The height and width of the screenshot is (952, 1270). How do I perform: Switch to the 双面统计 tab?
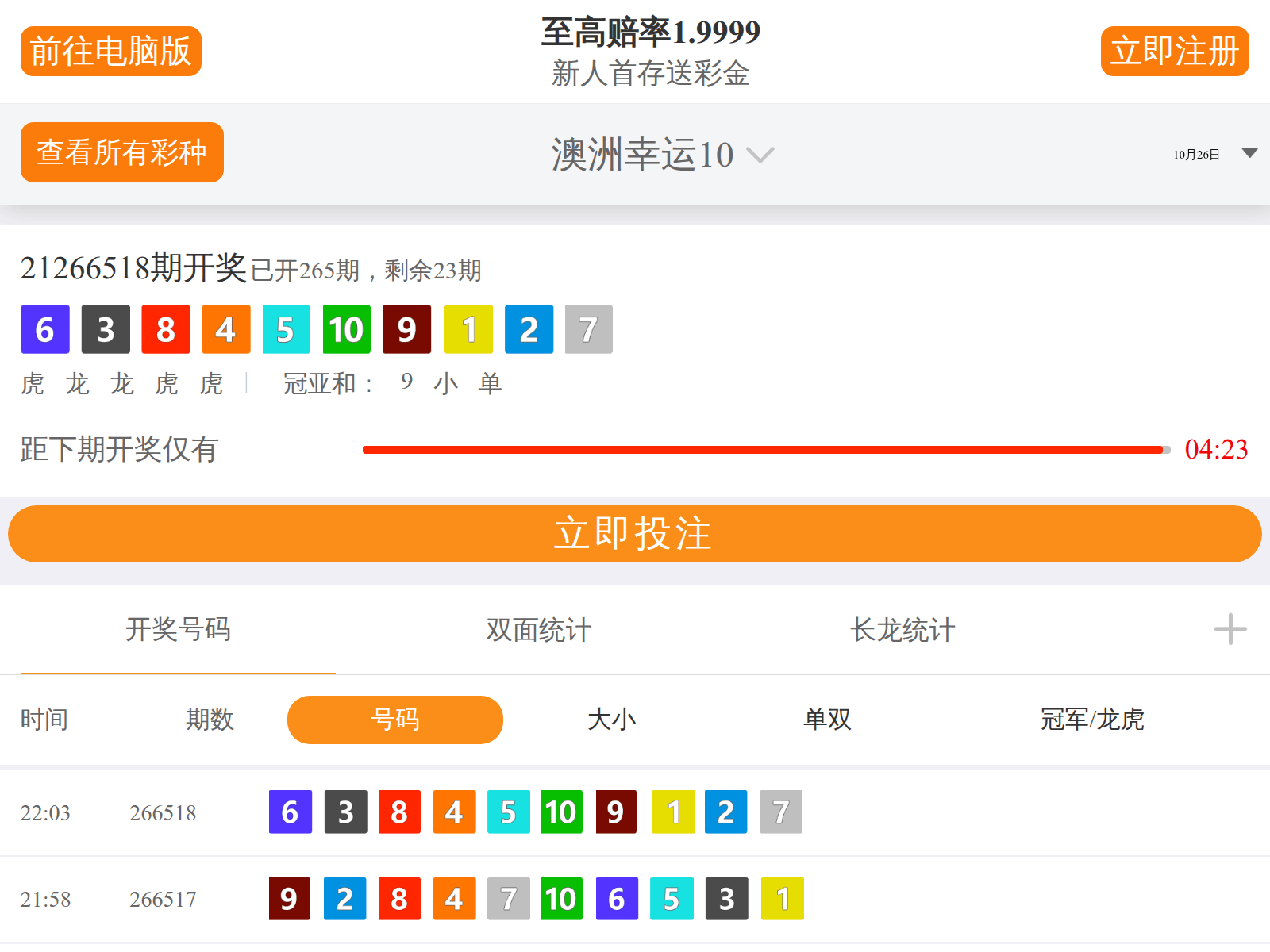click(x=537, y=630)
